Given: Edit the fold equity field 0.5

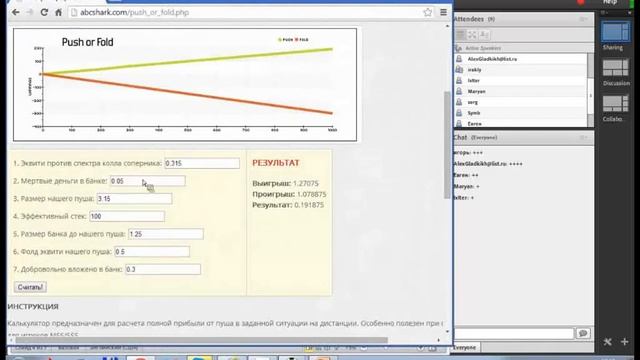Looking at the screenshot, I should click(152, 251).
